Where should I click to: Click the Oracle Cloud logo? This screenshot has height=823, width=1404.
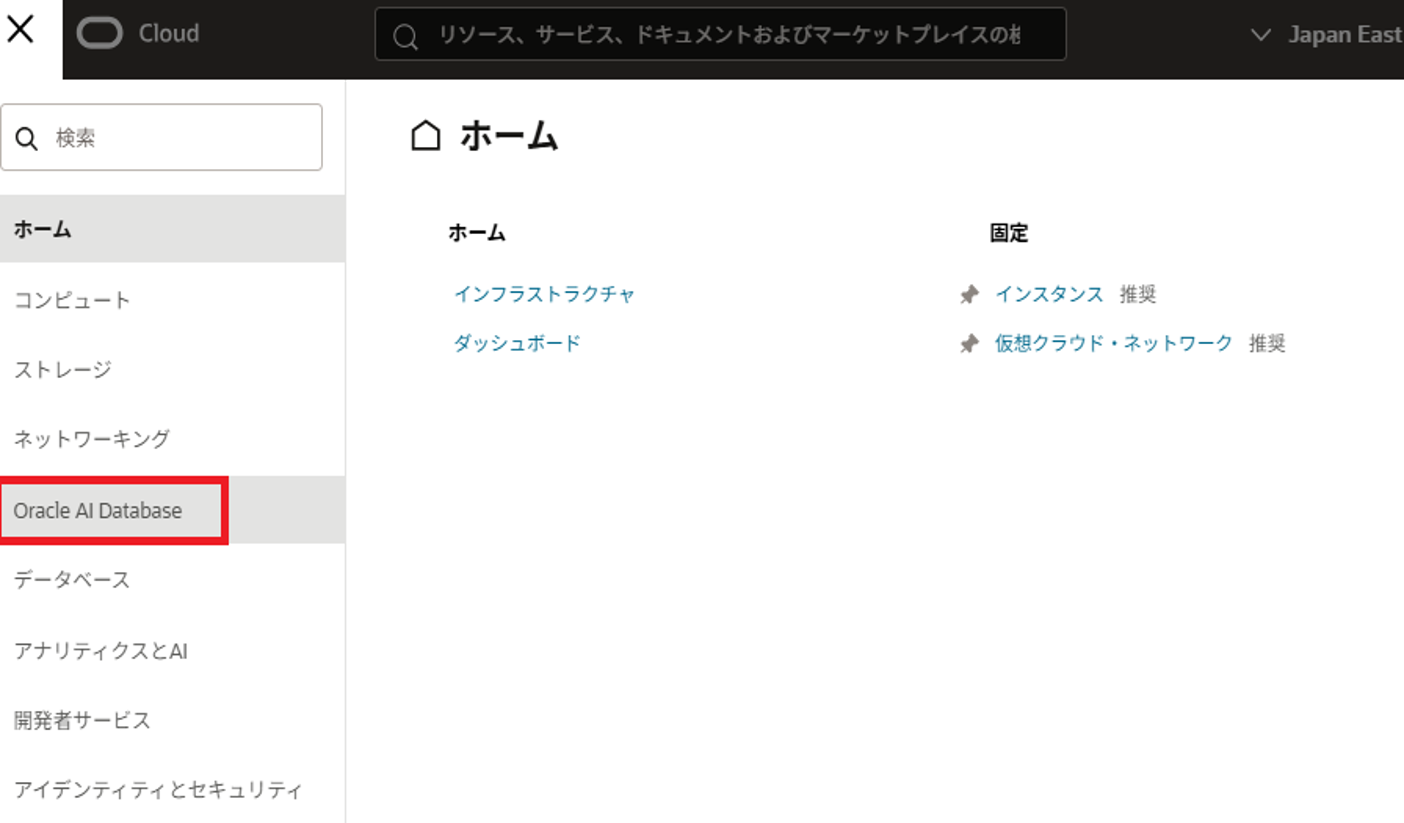138,34
